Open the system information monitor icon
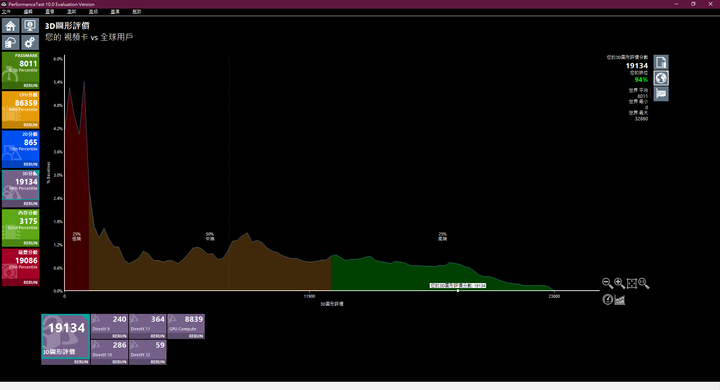Image resolution: width=720 pixels, height=390 pixels. coord(30,26)
